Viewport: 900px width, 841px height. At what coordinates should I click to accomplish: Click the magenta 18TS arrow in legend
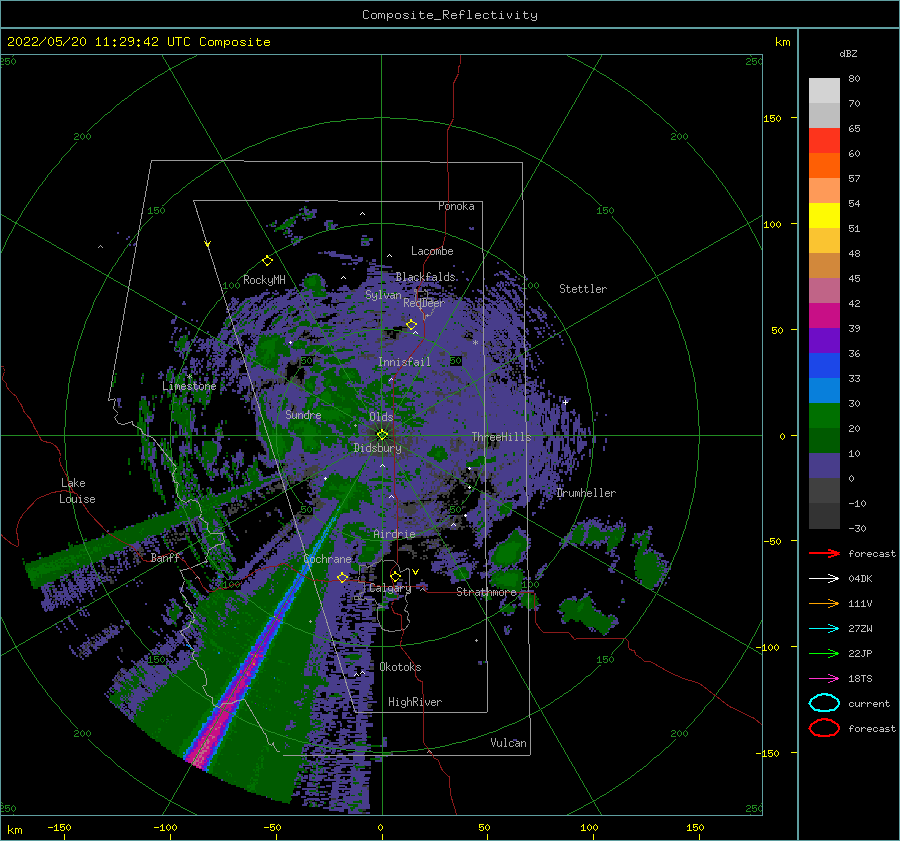824,679
